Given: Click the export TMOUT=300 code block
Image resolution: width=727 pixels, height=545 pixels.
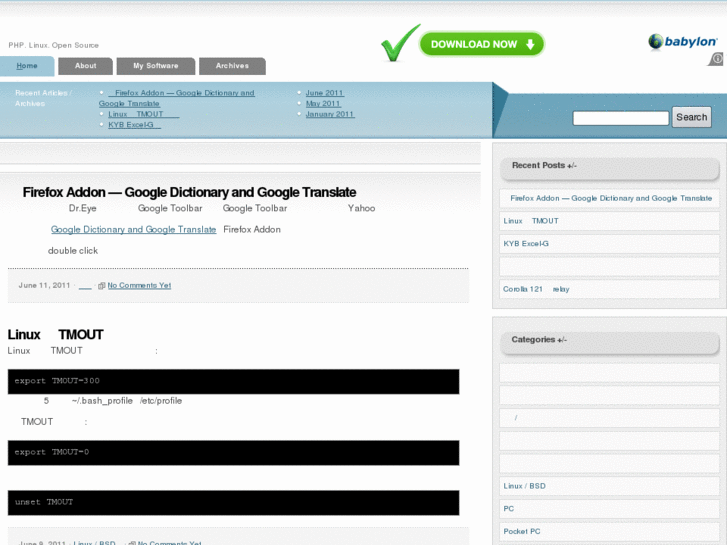Looking at the screenshot, I should [233, 381].
